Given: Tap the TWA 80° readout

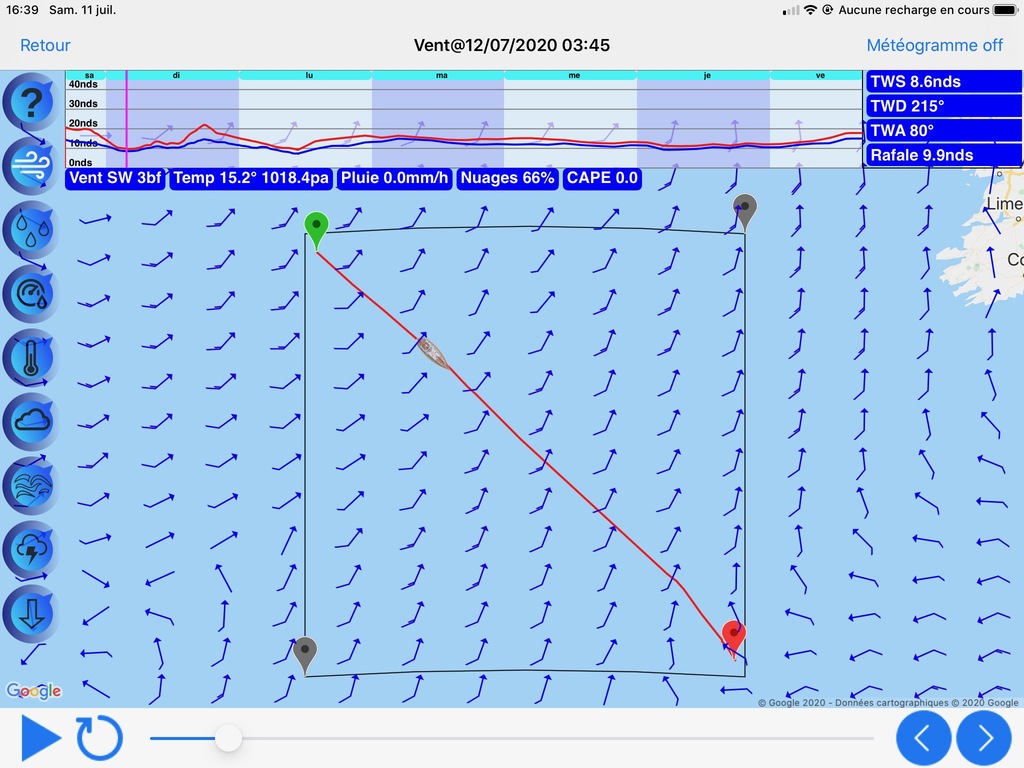Looking at the screenshot, I should [944, 131].
